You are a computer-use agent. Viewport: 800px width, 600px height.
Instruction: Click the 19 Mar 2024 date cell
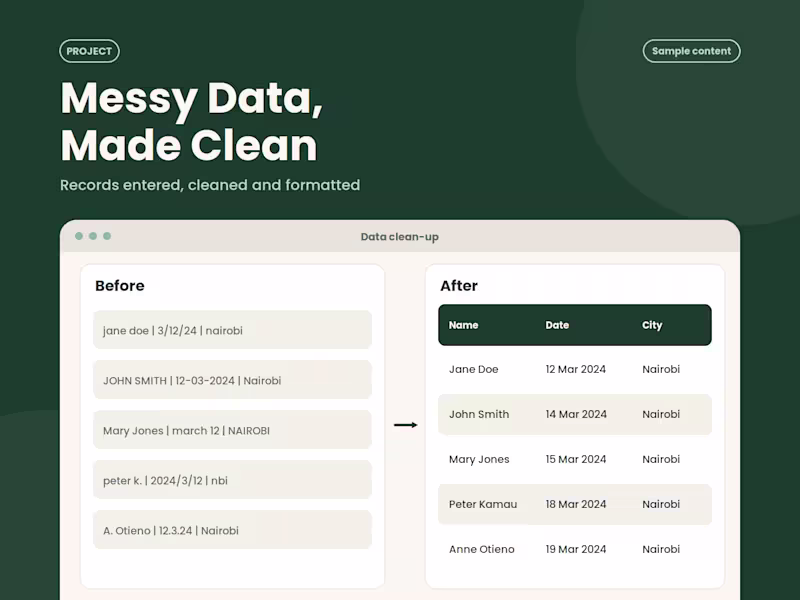point(576,549)
